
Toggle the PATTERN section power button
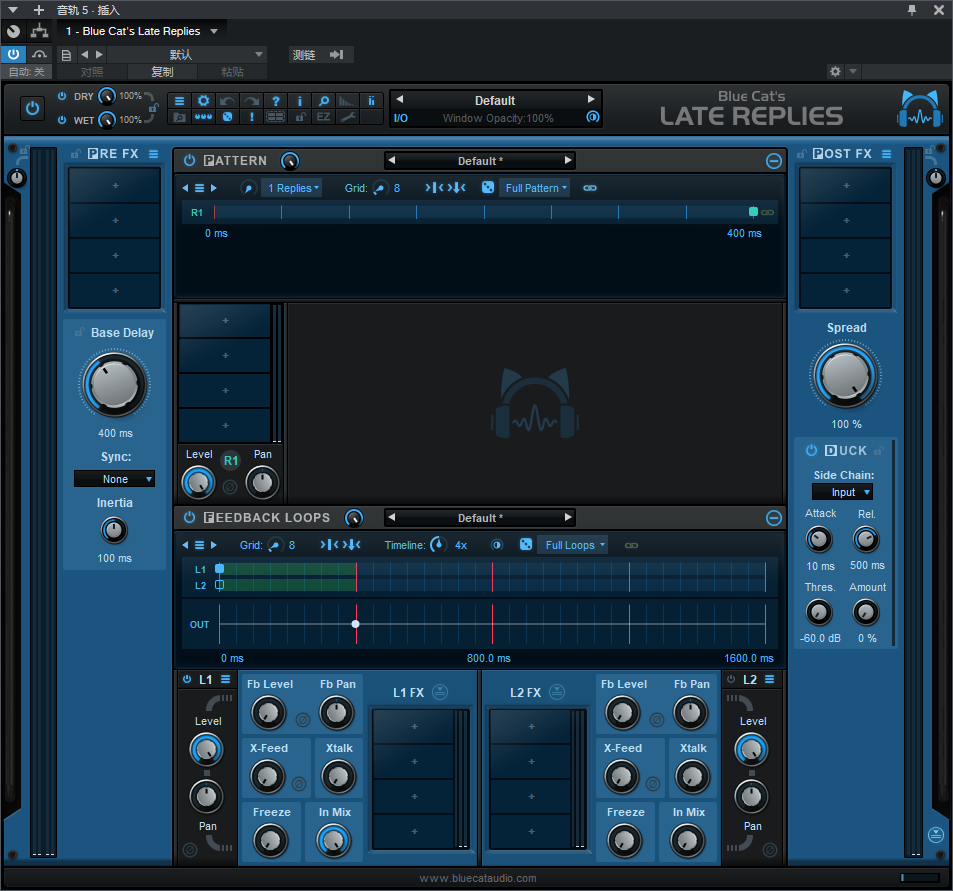[190, 160]
